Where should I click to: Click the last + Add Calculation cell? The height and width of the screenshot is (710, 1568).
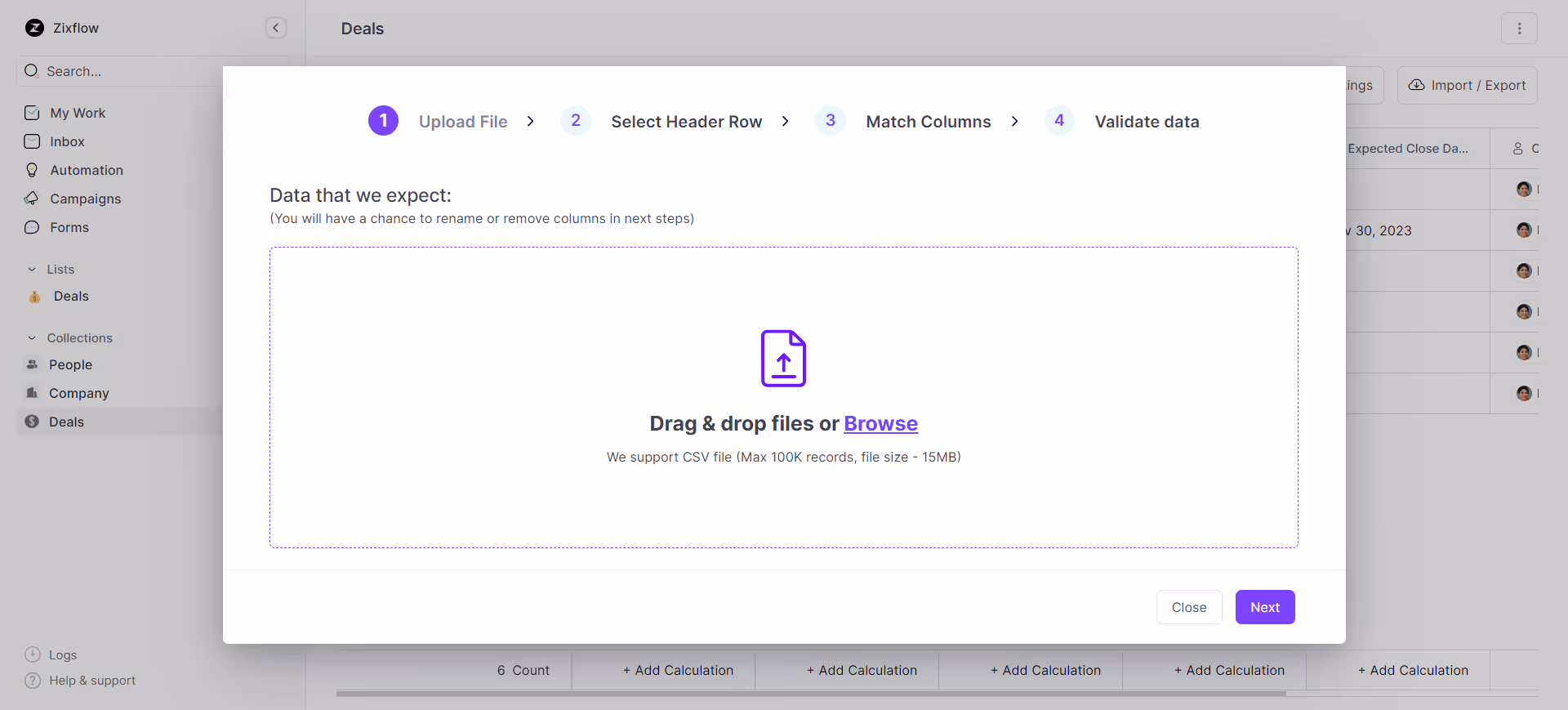point(1413,670)
